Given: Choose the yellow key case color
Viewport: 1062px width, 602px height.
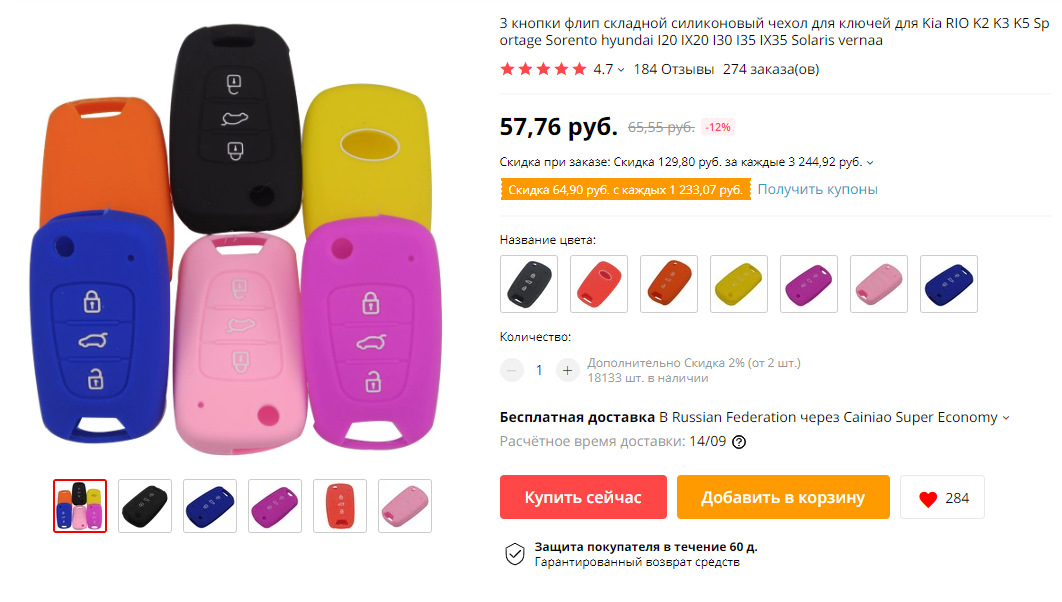Looking at the screenshot, I should pos(739,284).
